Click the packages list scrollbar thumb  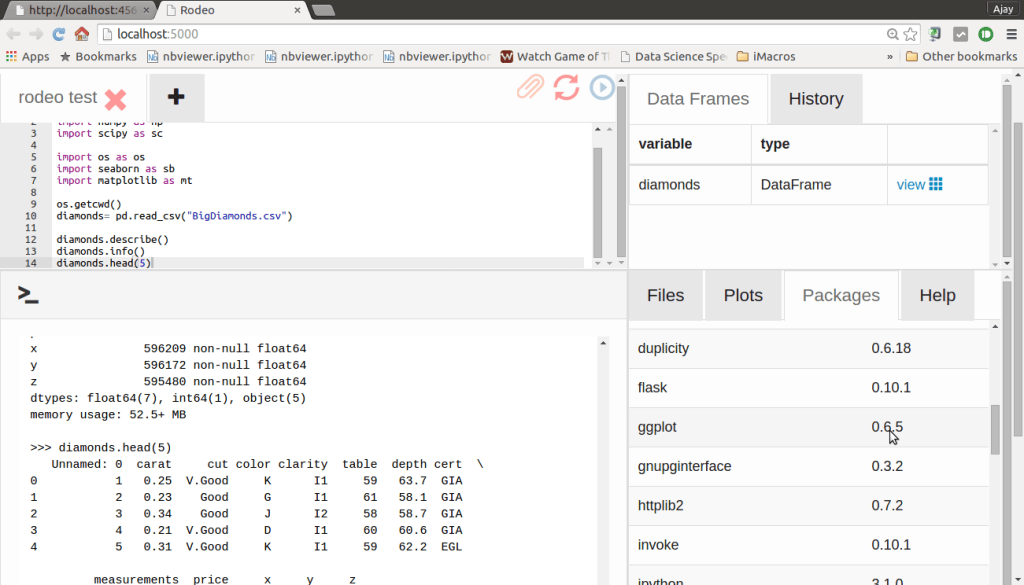pos(995,429)
